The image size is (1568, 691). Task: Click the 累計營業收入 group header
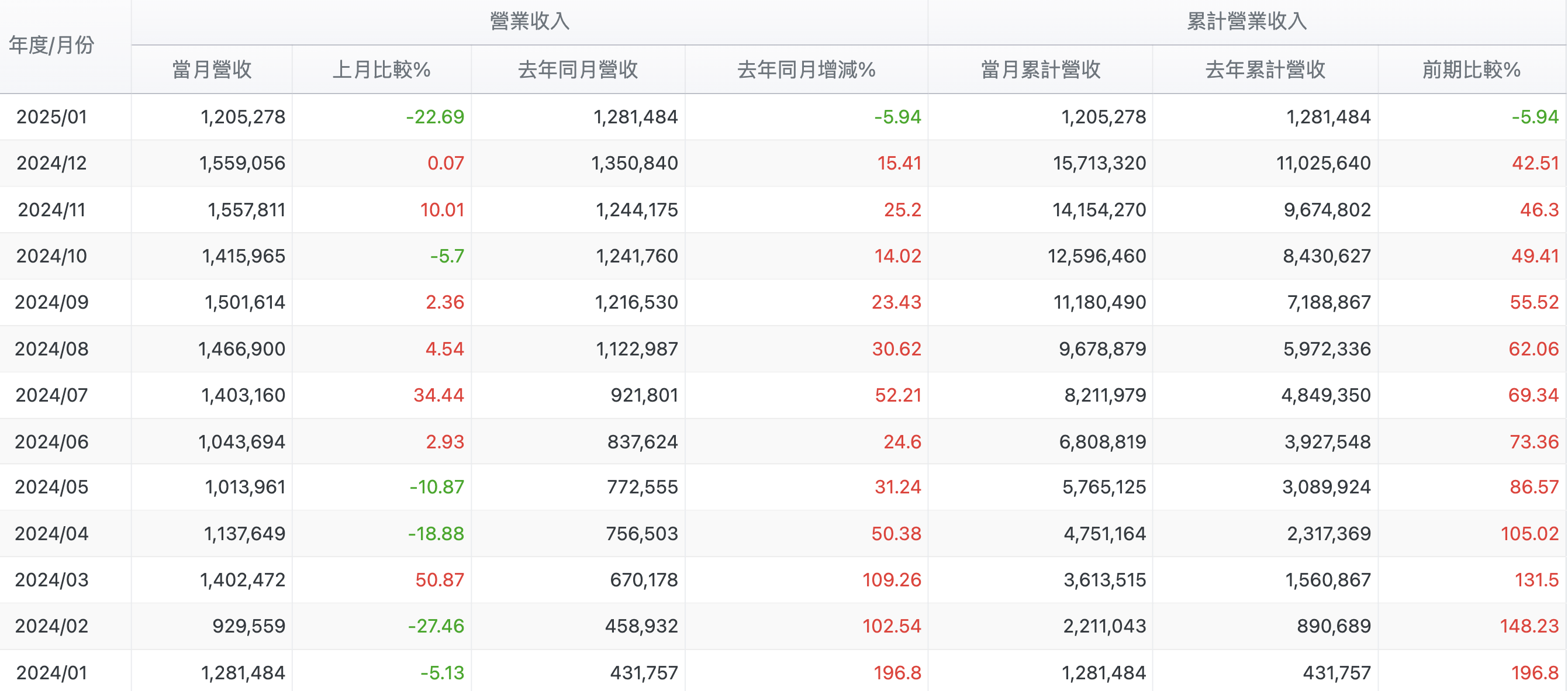1246,21
